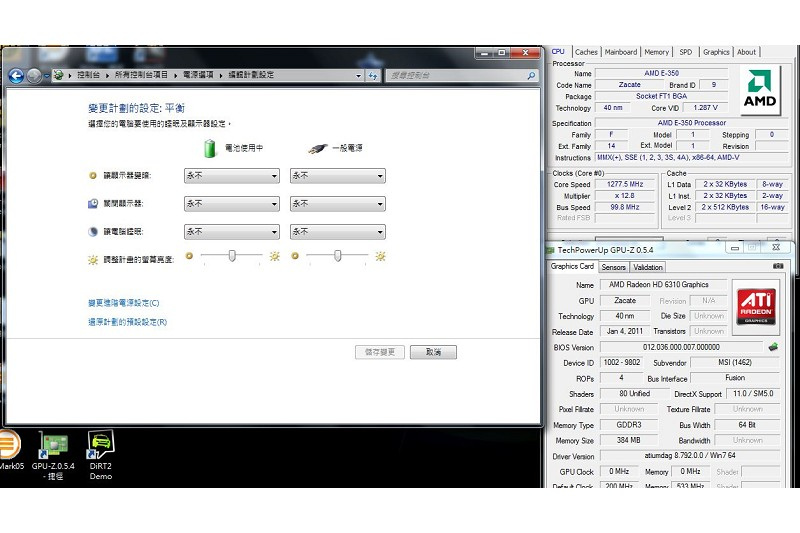Click the GPU-Z camera screenshot icon

(778, 266)
